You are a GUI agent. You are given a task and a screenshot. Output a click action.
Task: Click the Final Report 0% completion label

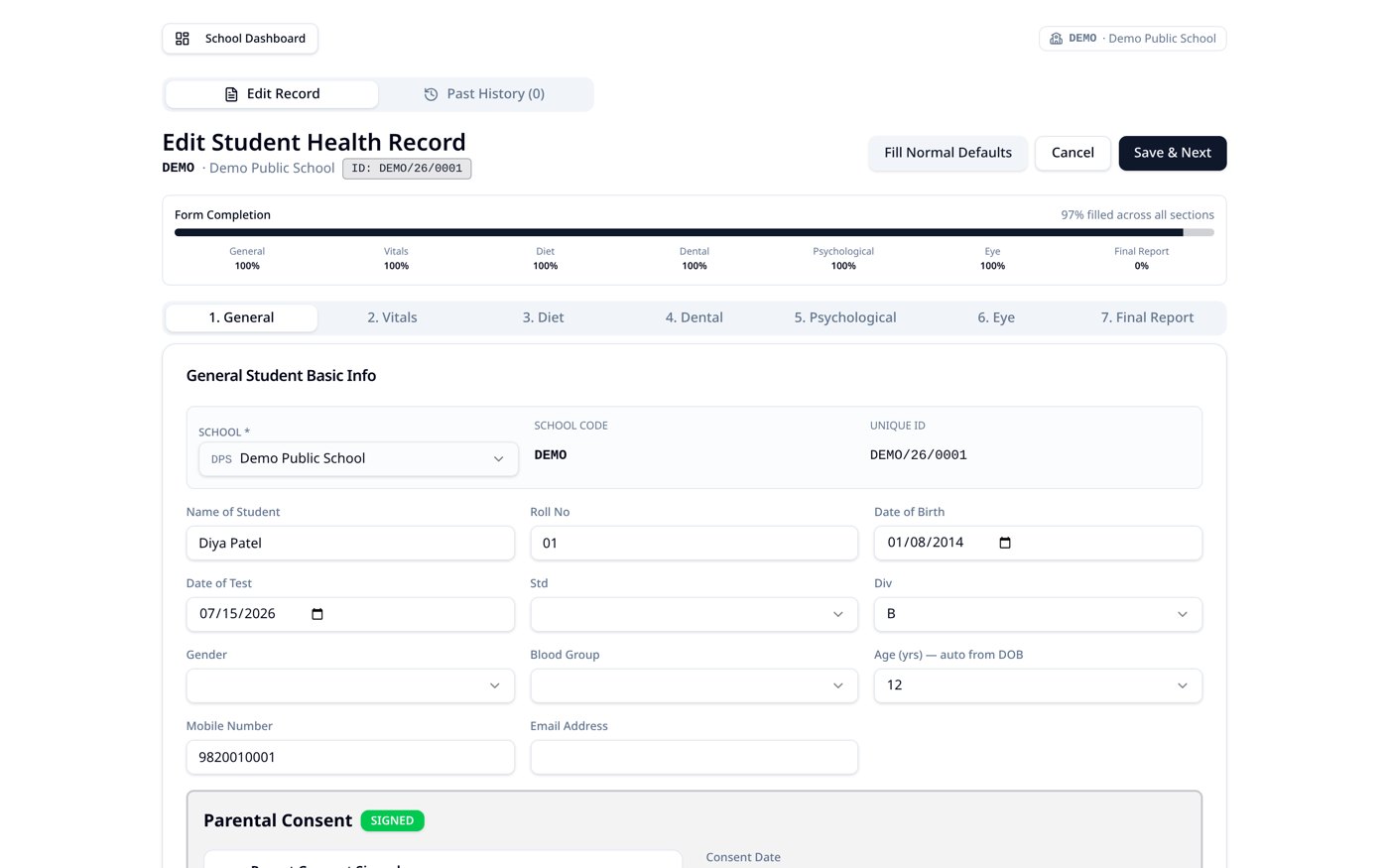pyautogui.click(x=1141, y=259)
